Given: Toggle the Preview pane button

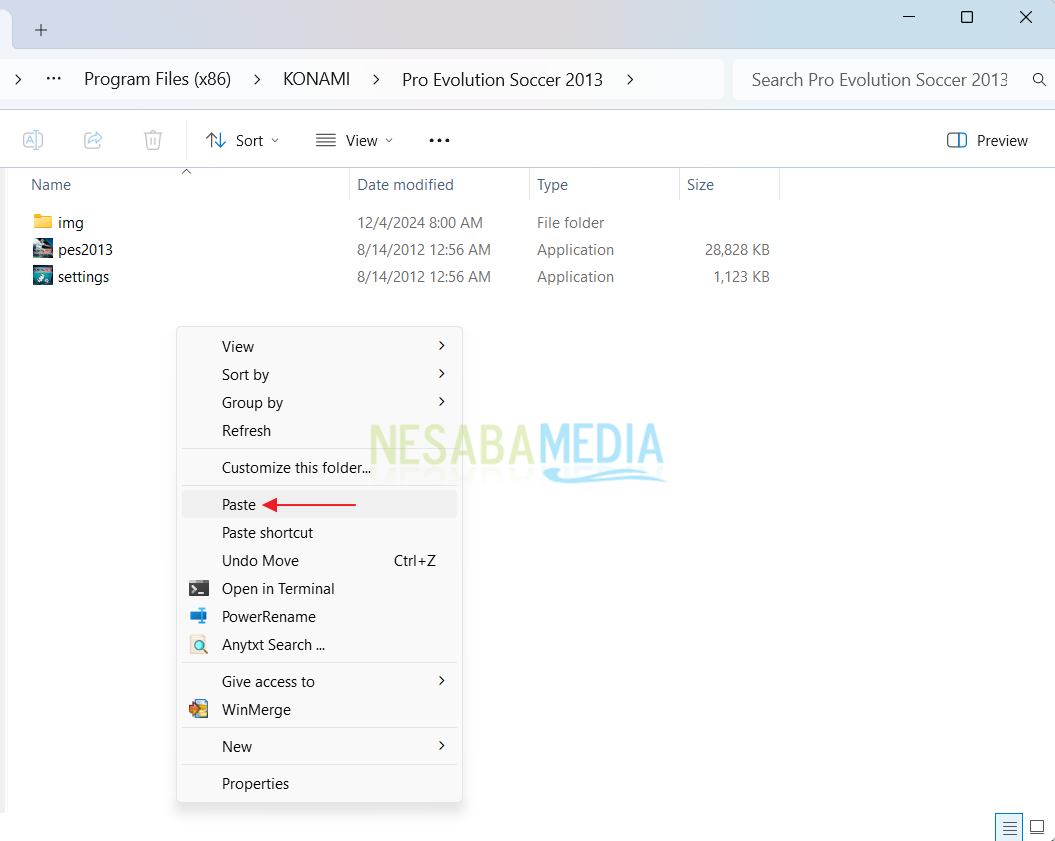Looking at the screenshot, I should coord(987,140).
